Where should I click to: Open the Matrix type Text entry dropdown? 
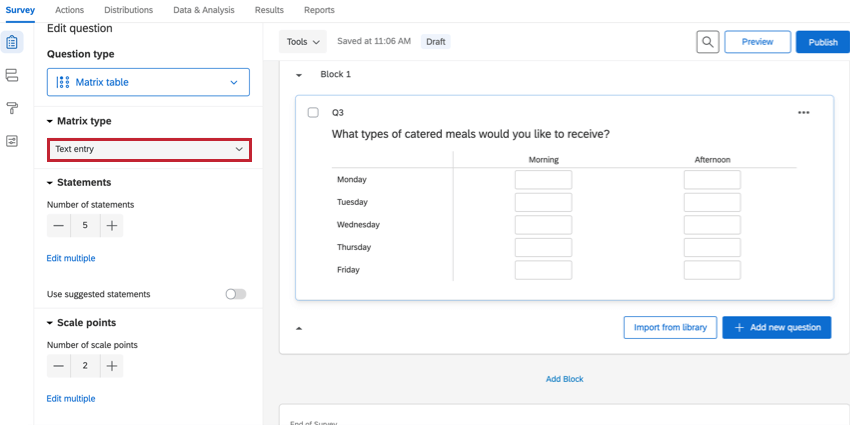149,149
